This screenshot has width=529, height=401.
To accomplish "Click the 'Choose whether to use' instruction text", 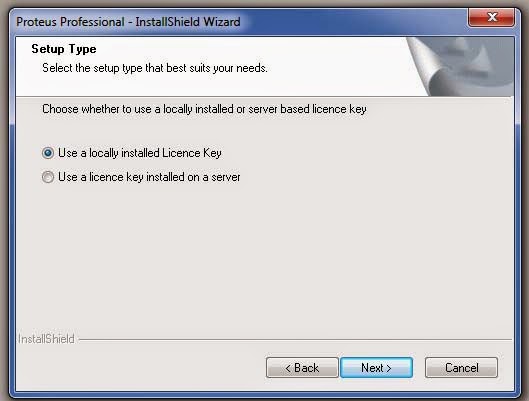I will point(204,109).
